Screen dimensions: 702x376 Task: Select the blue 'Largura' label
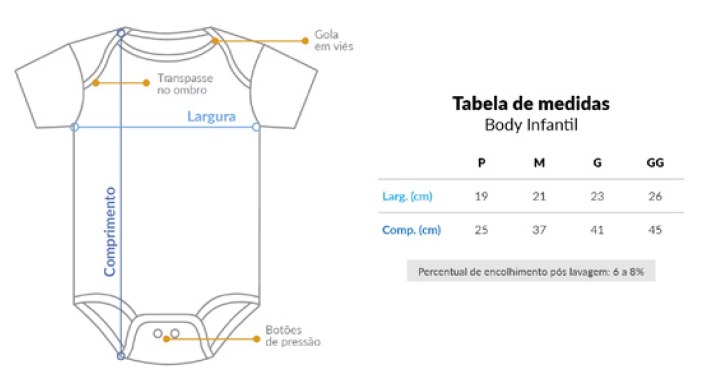(211, 116)
